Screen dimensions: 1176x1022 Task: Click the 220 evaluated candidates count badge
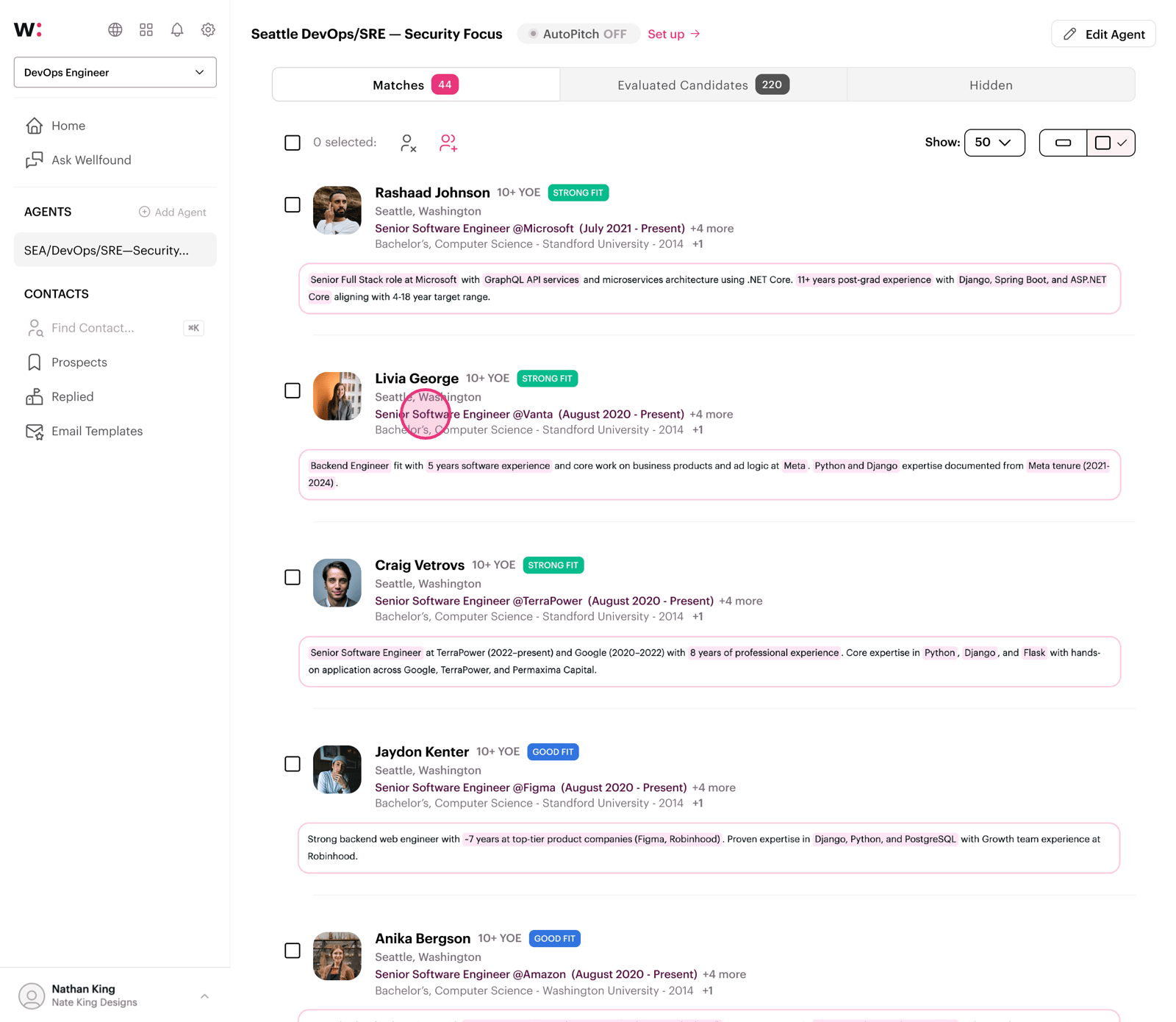click(x=772, y=85)
